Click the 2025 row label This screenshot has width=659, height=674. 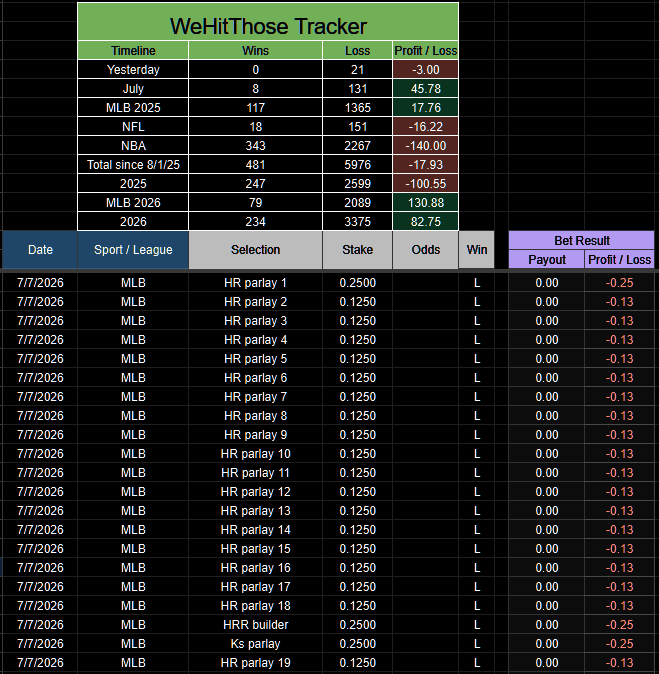point(133,184)
